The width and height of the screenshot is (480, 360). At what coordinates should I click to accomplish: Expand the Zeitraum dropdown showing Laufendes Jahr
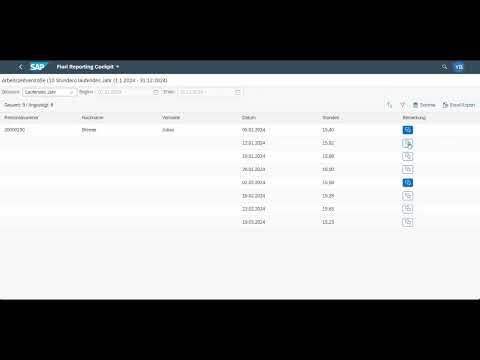(49, 92)
